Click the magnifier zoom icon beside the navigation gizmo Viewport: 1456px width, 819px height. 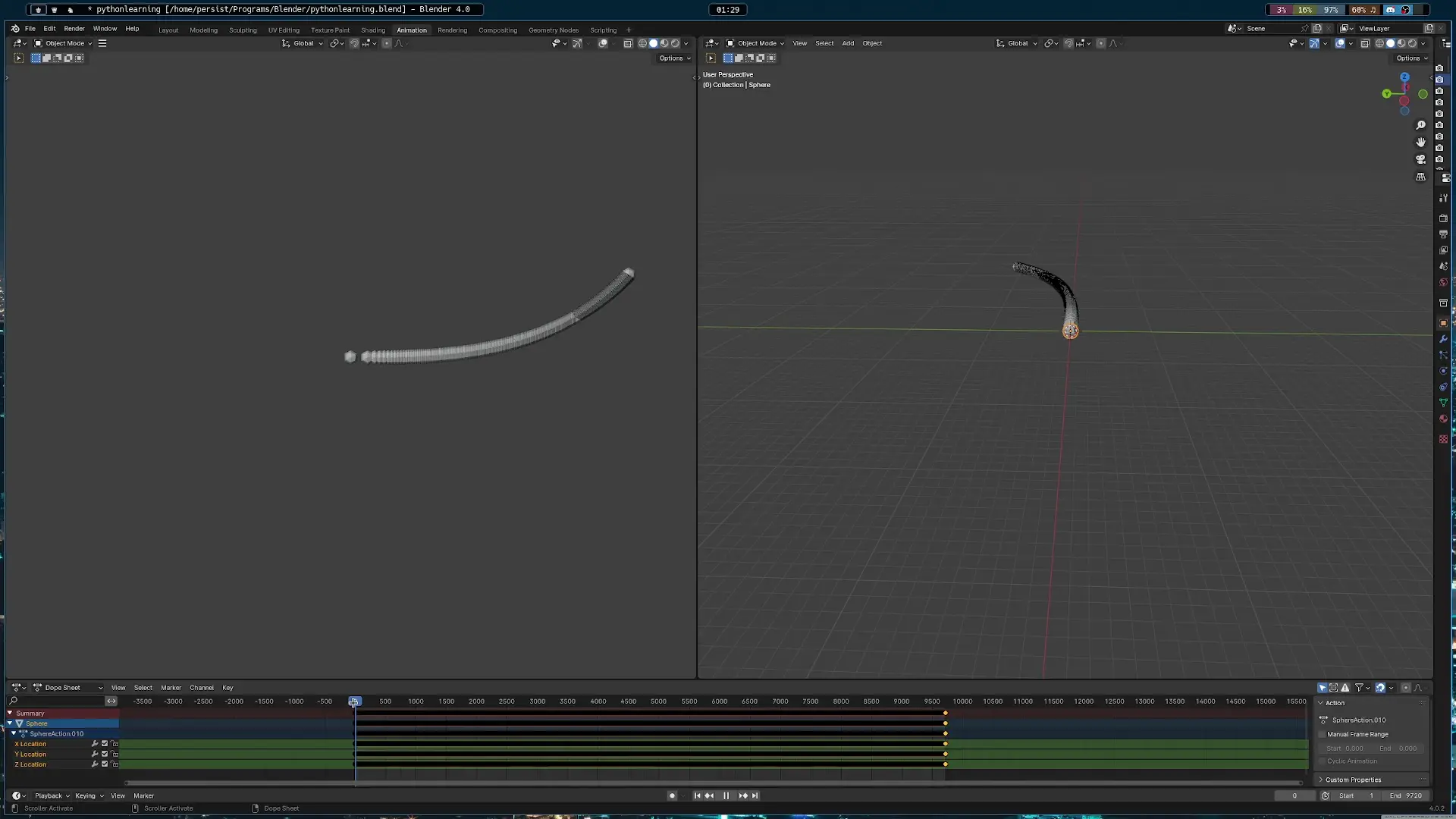coord(1421,124)
